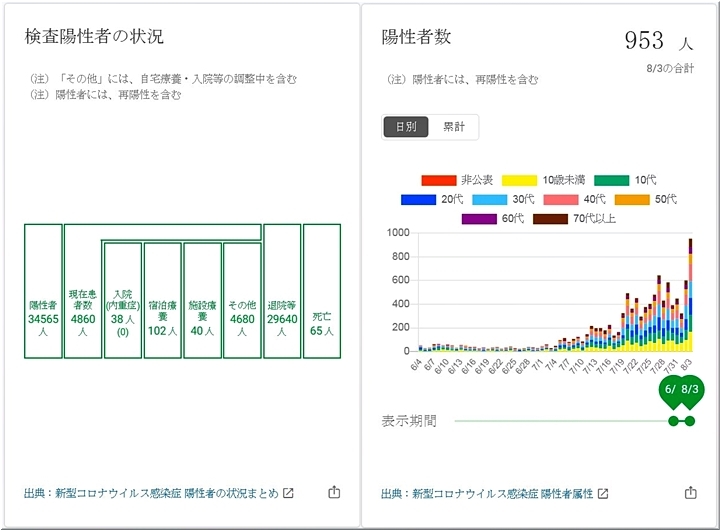Screen dimensions: 720x530
Task: Click external link icon after 陽性者属性
Action: 602,493
